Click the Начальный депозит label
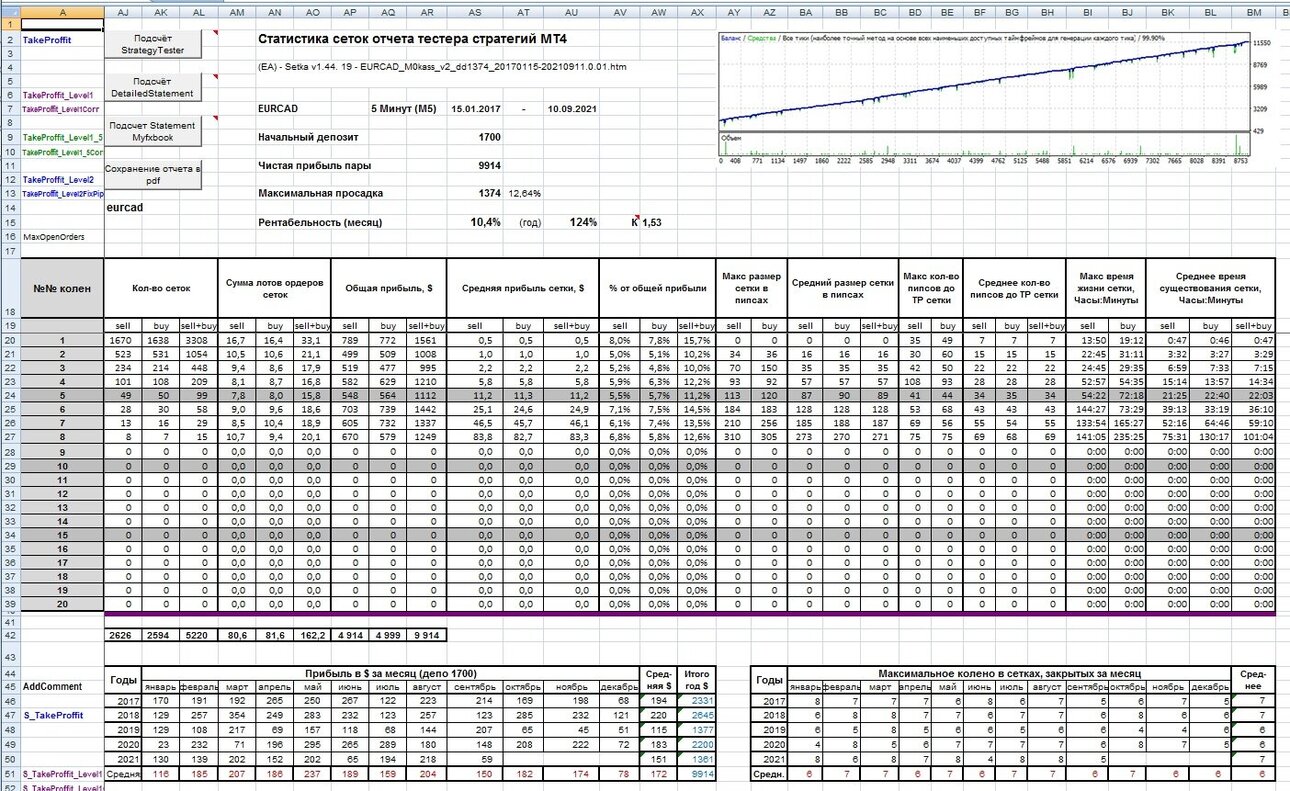Image resolution: width=1290 pixels, height=791 pixels. click(x=308, y=137)
